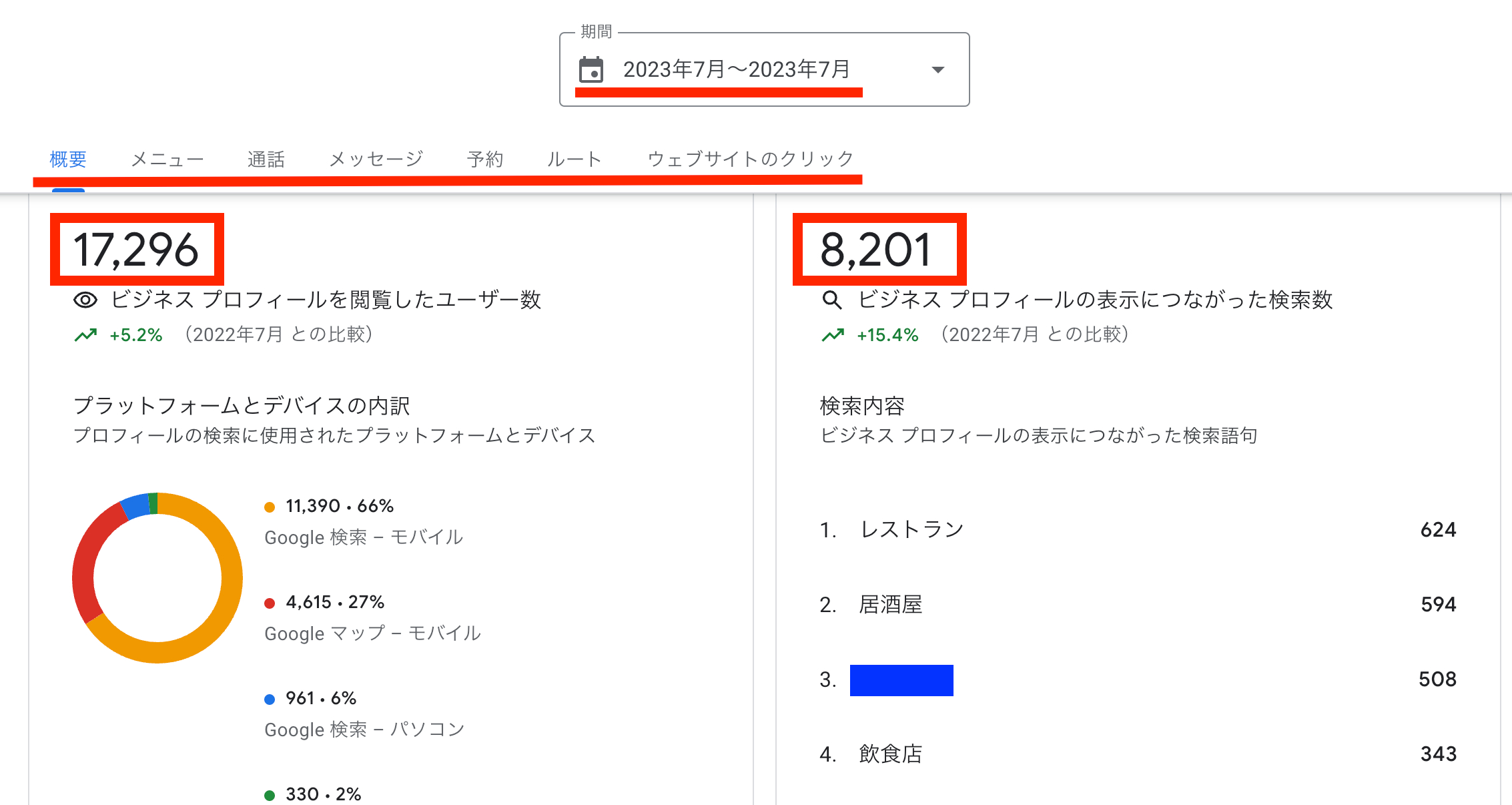Click the レストラン search term entry
1512x805 pixels.
coord(911,529)
